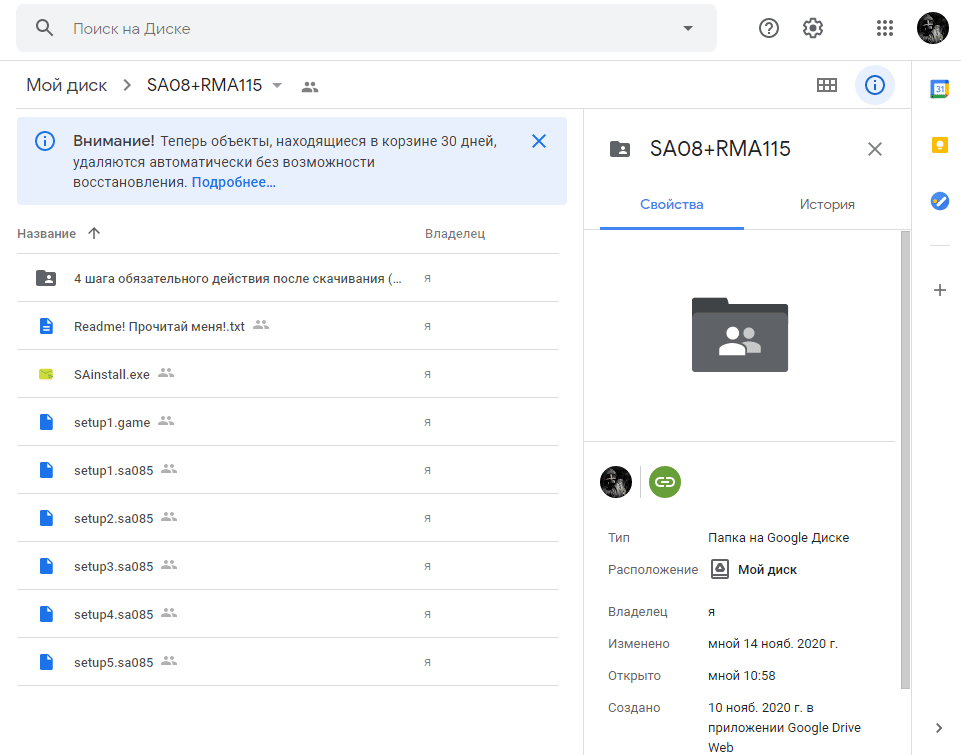Open the help question mark icon
961x755 pixels.
click(769, 28)
